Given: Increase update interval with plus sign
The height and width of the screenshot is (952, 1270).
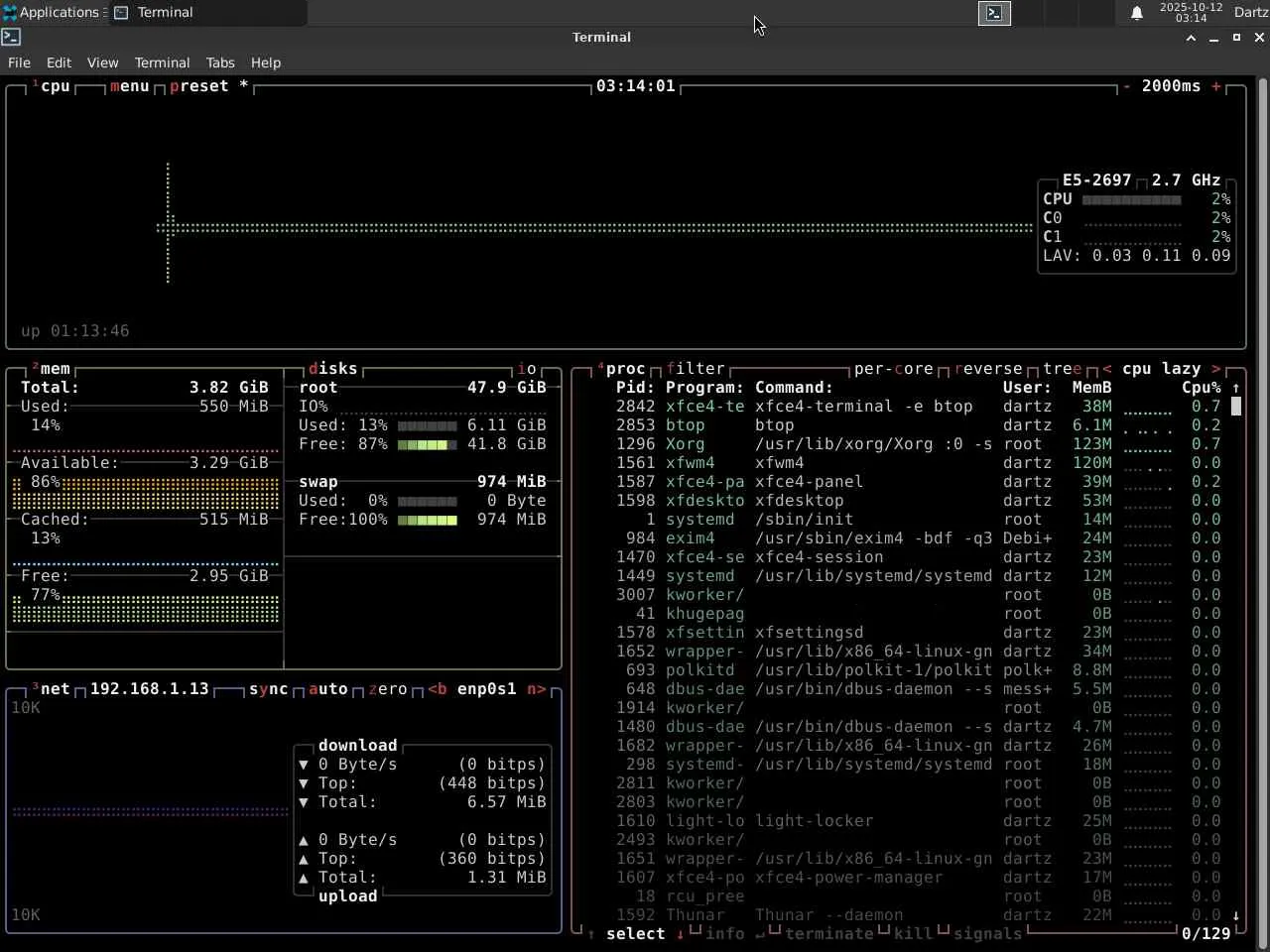Looking at the screenshot, I should tap(1215, 86).
